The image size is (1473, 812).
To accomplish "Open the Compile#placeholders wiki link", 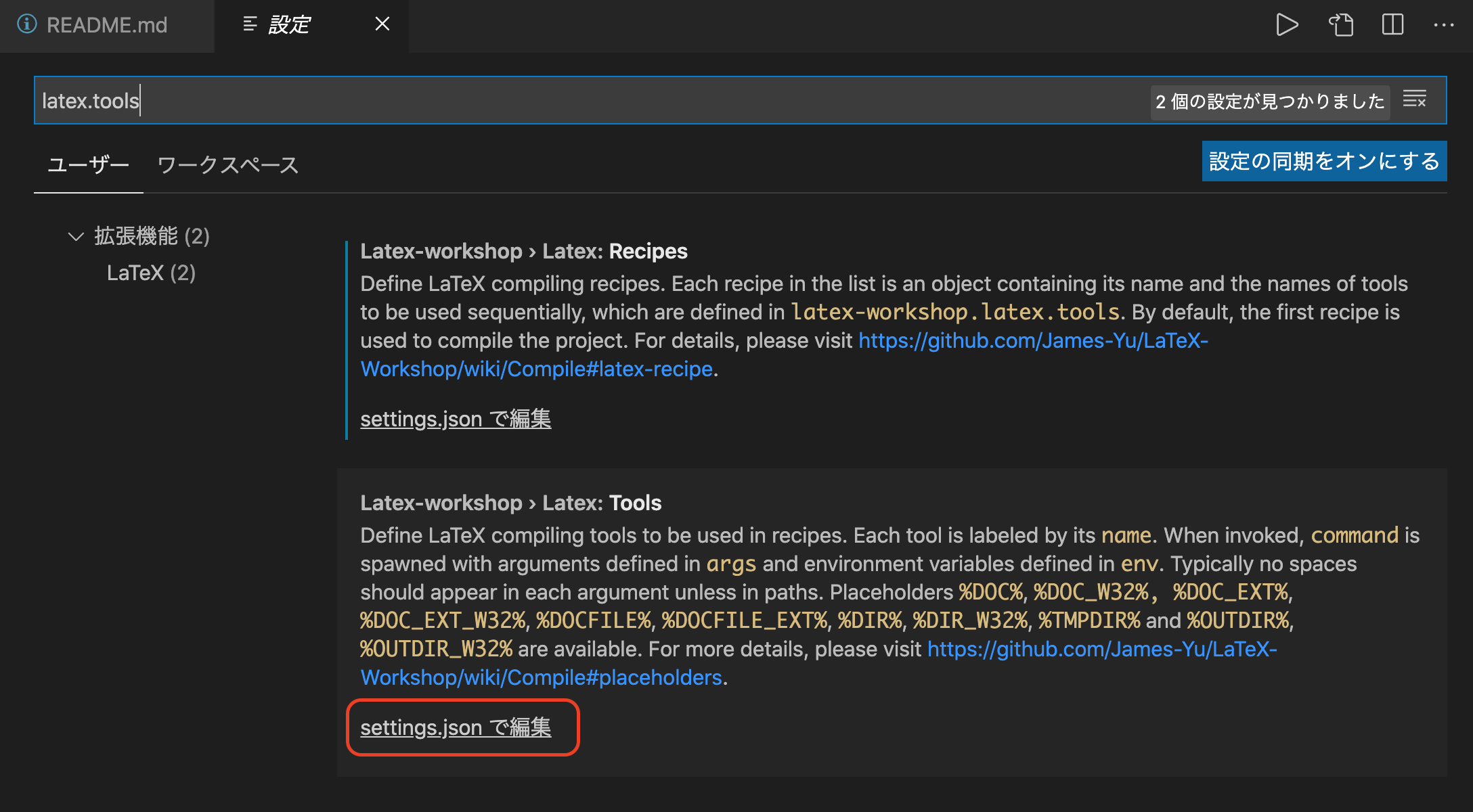I will (x=818, y=663).
